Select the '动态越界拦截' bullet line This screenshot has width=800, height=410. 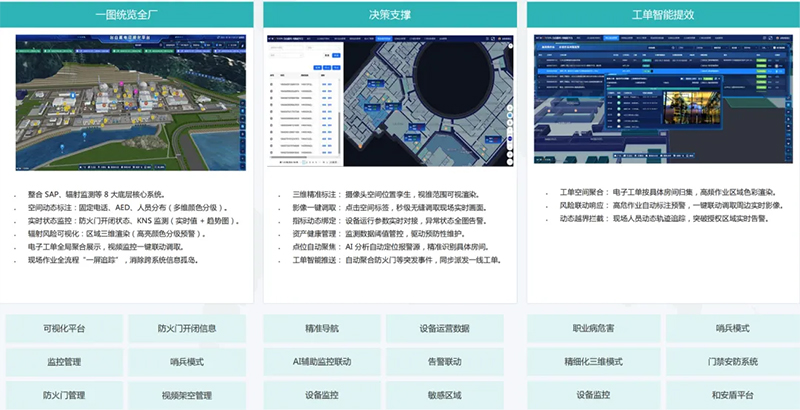664,218
